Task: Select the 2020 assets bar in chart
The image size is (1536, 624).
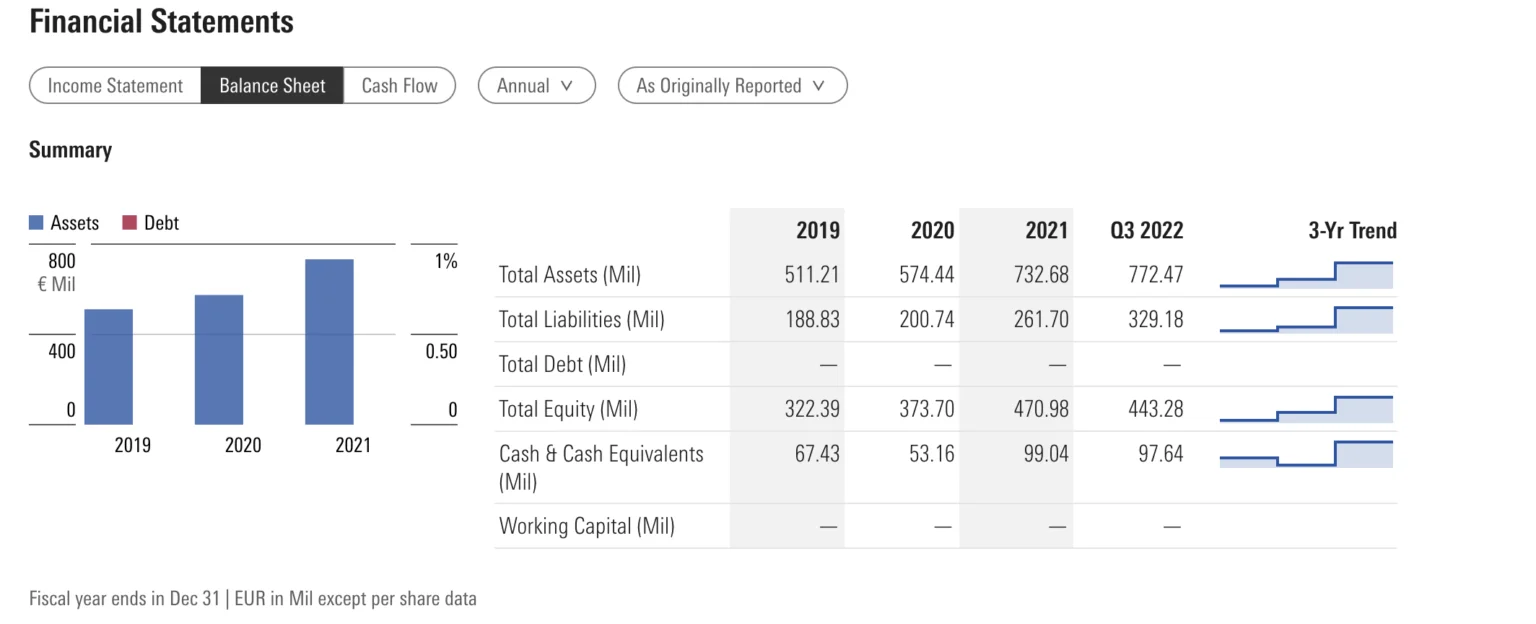Action: point(219,359)
